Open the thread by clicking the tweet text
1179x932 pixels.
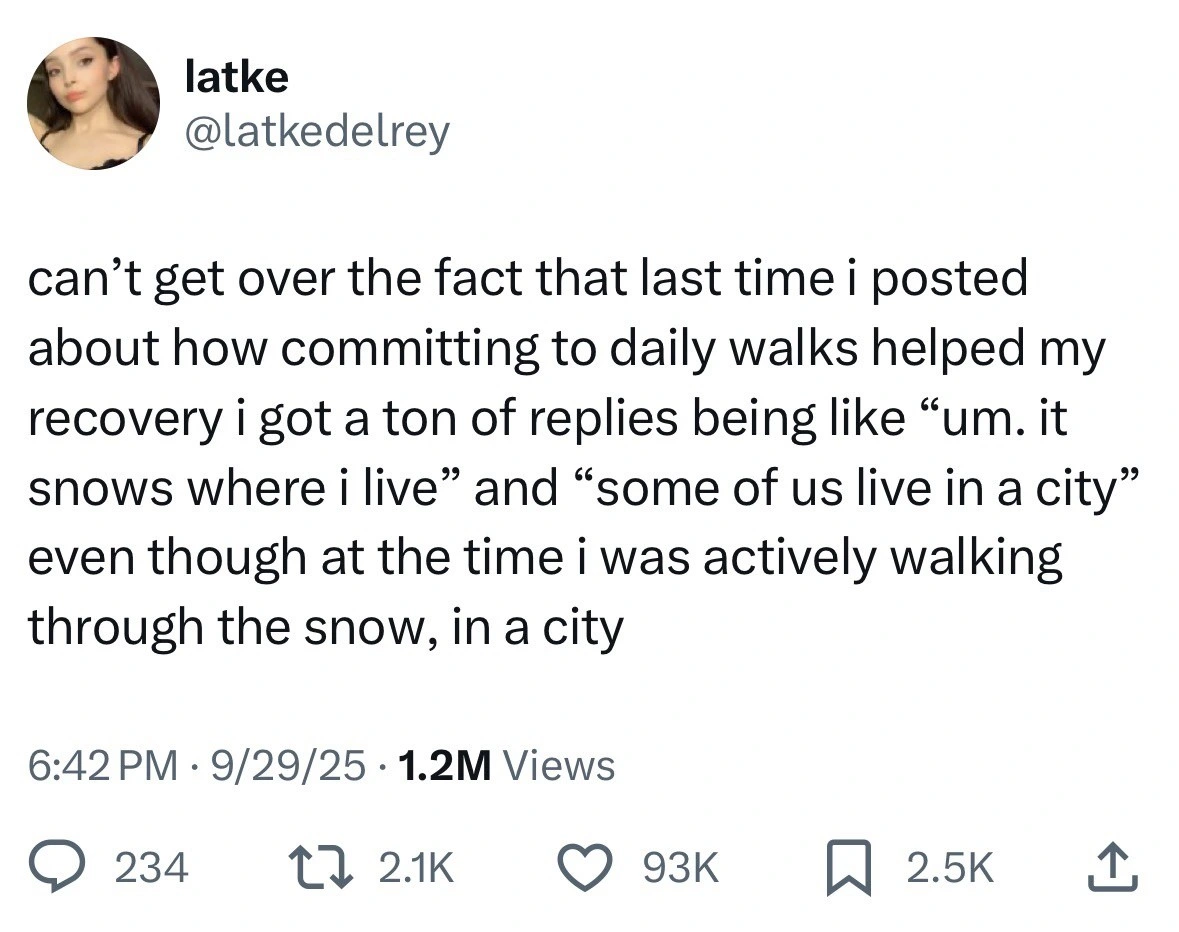pyautogui.click(x=570, y=450)
